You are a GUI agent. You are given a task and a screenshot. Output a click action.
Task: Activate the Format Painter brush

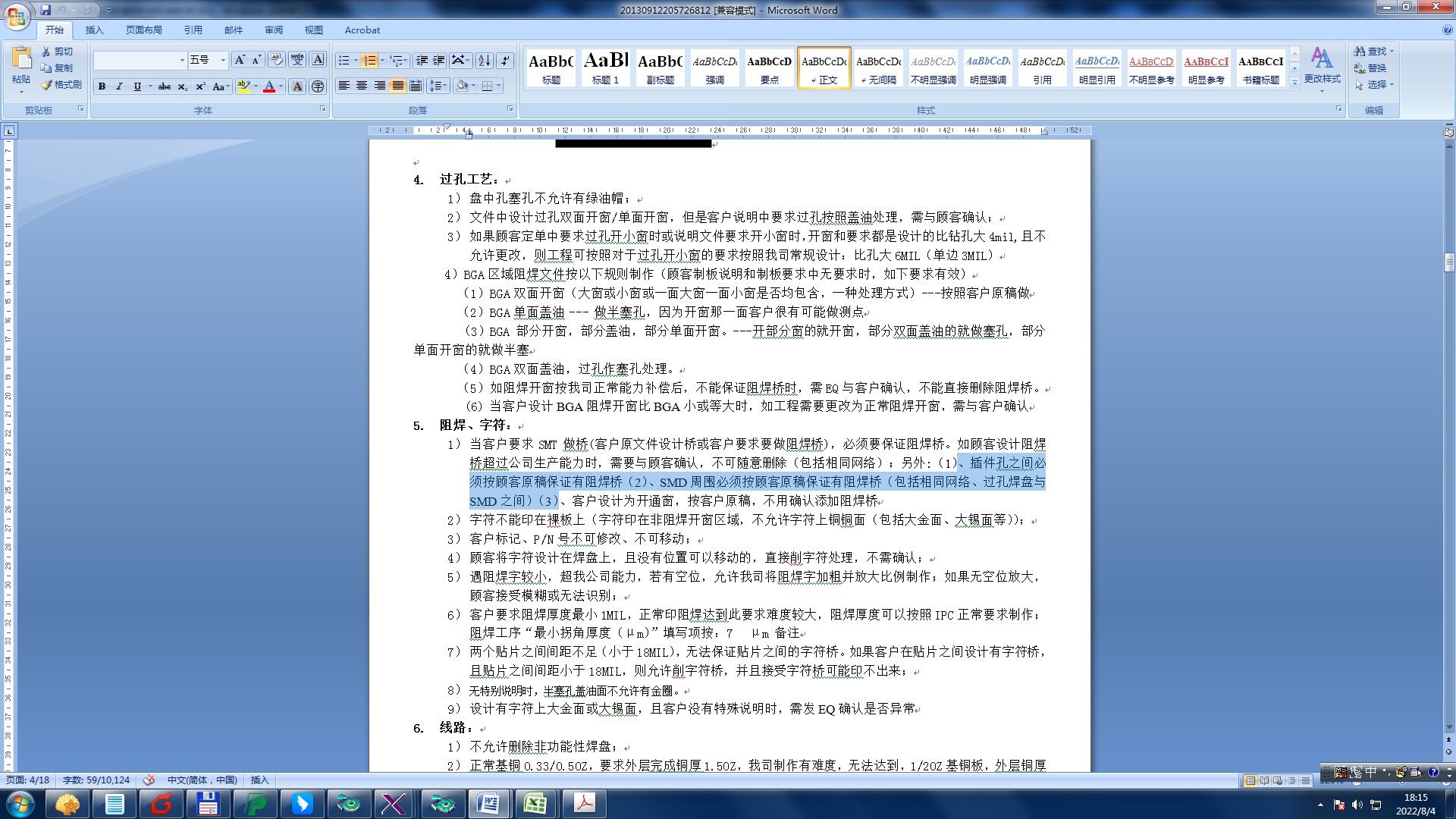click(61, 85)
